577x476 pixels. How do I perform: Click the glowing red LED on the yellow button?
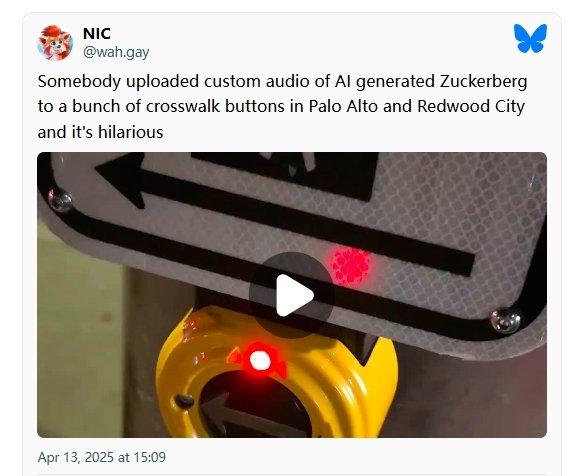[x=260, y=360]
